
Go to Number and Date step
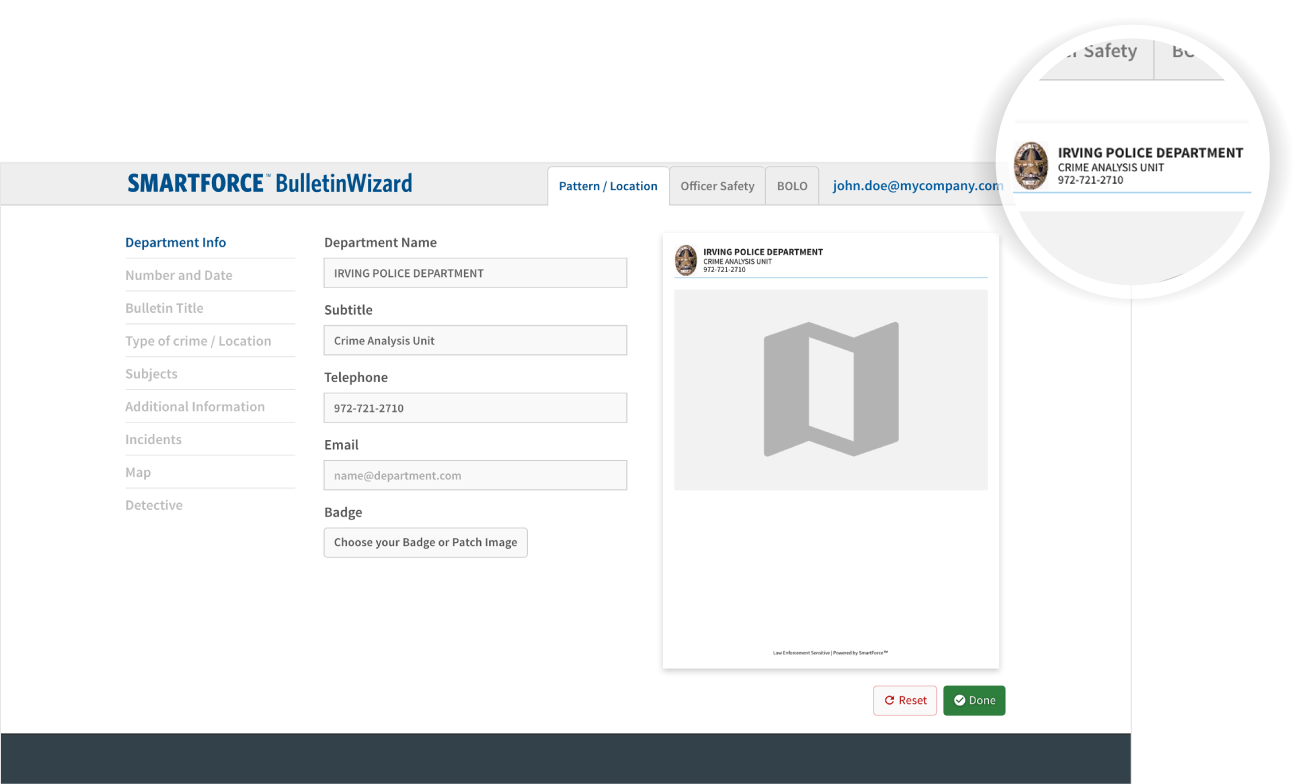(179, 275)
